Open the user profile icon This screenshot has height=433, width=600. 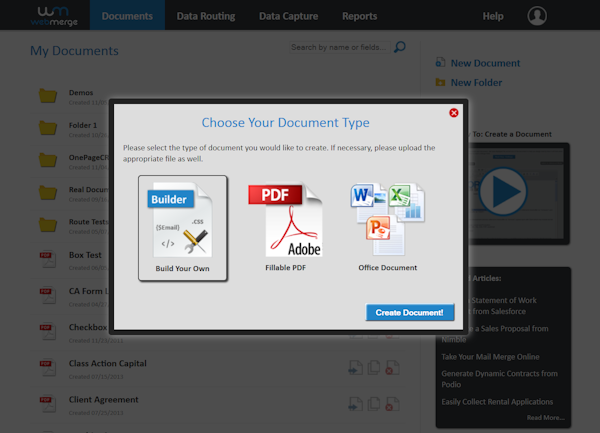(537, 16)
